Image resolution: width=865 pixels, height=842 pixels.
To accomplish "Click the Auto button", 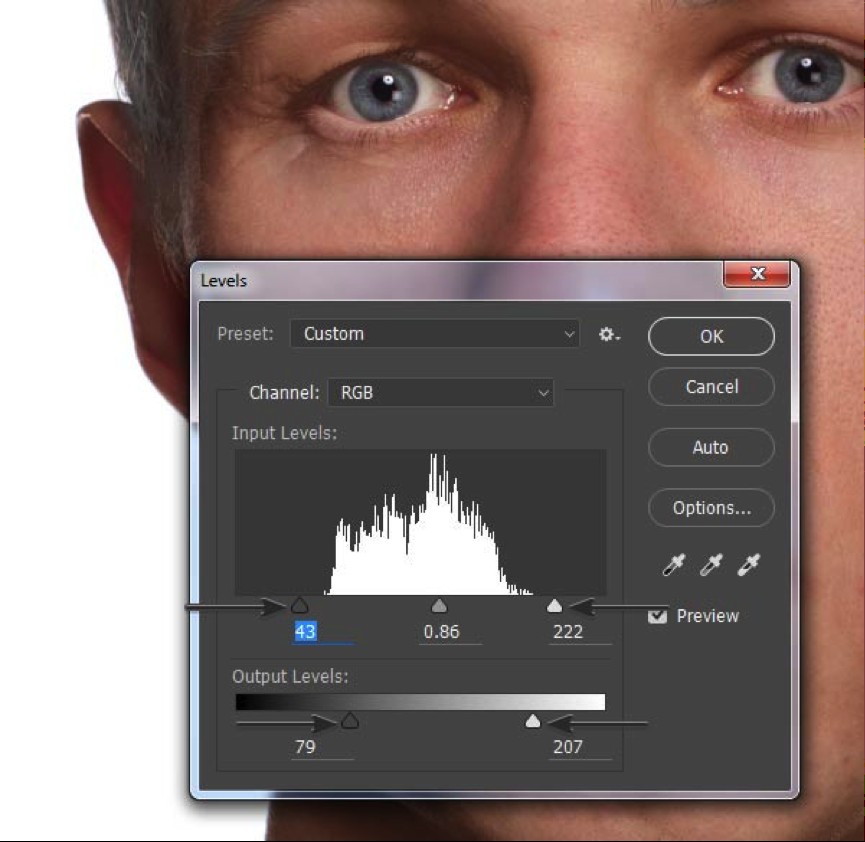I will pyautogui.click(x=711, y=447).
